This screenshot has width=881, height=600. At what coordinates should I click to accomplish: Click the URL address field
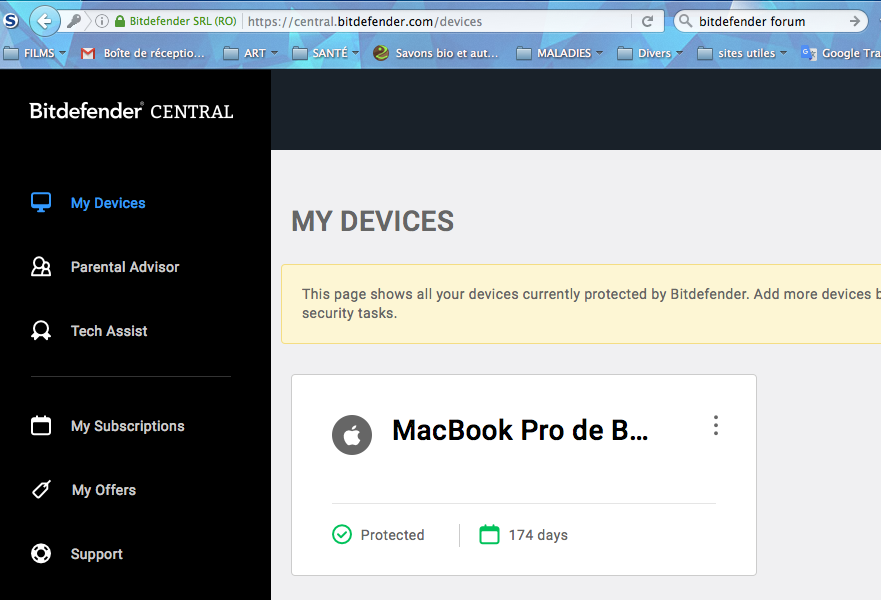coord(438,21)
